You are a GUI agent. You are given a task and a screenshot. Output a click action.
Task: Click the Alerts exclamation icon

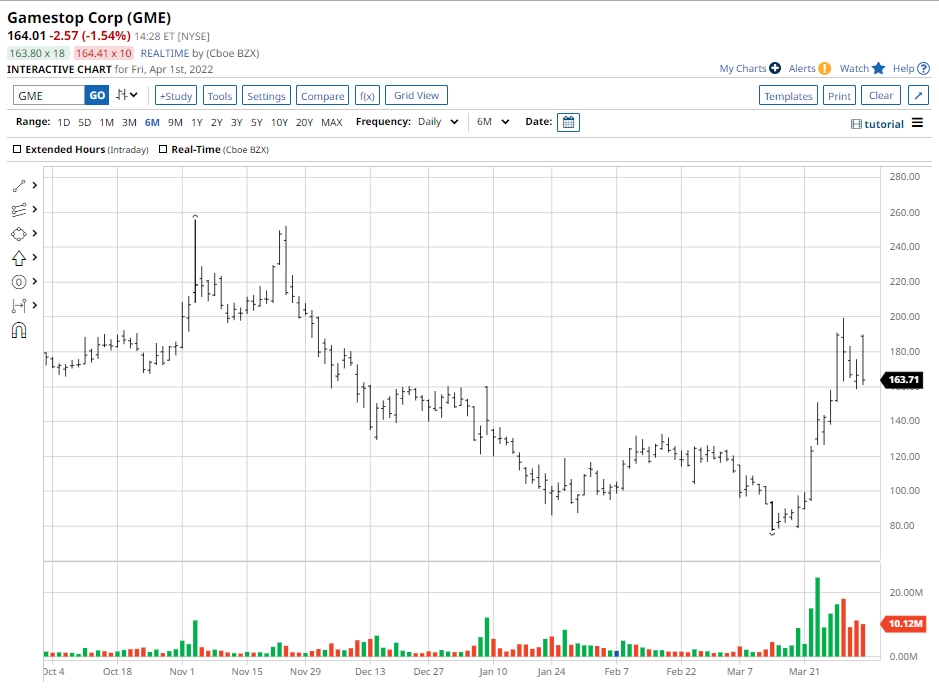(x=825, y=68)
